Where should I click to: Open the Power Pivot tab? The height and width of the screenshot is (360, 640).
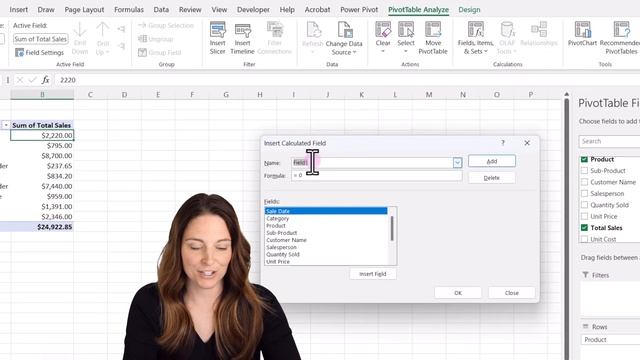359,9
